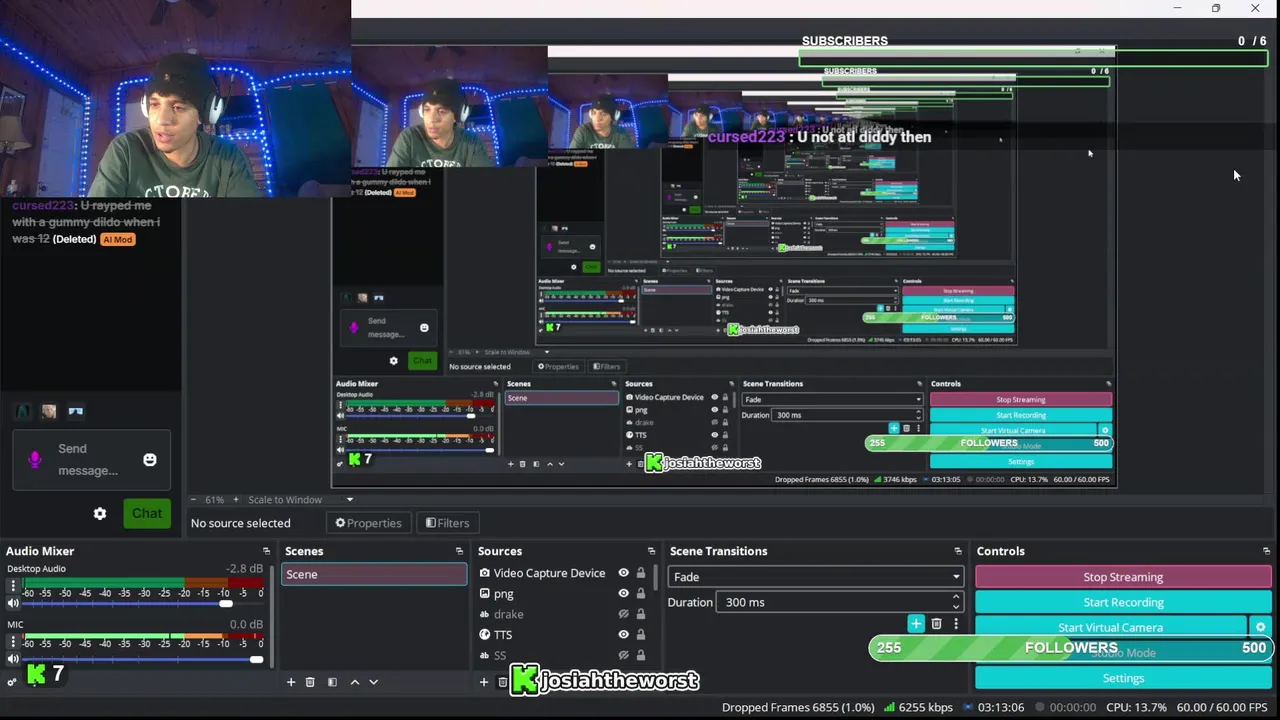This screenshot has height=720, width=1280.
Task: Undock the Audio Mixer panel
Action: (266, 551)
